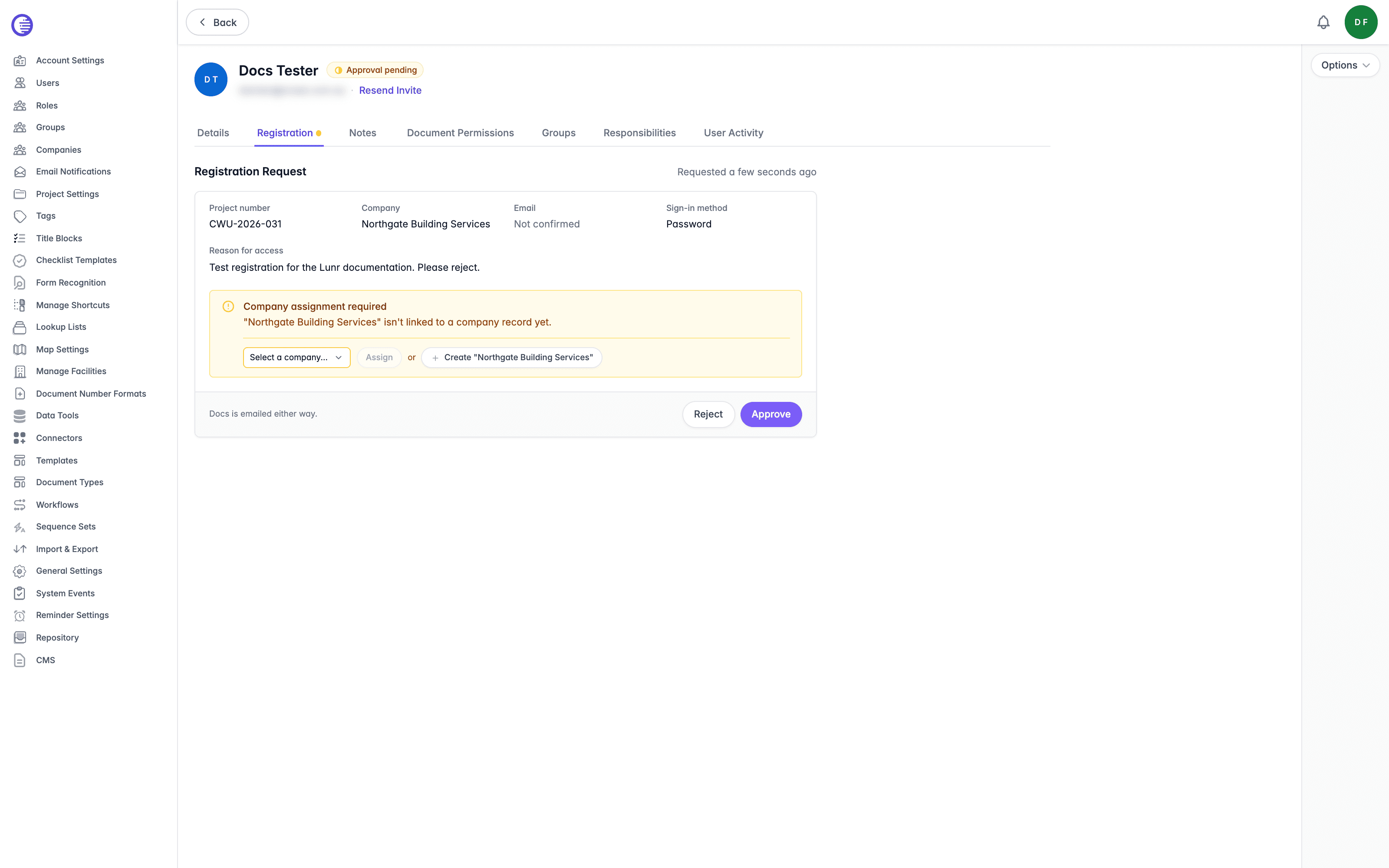Screen dimensions: 1389x868
Task: Open notifications bell icon
Action: click(1323, 23)
